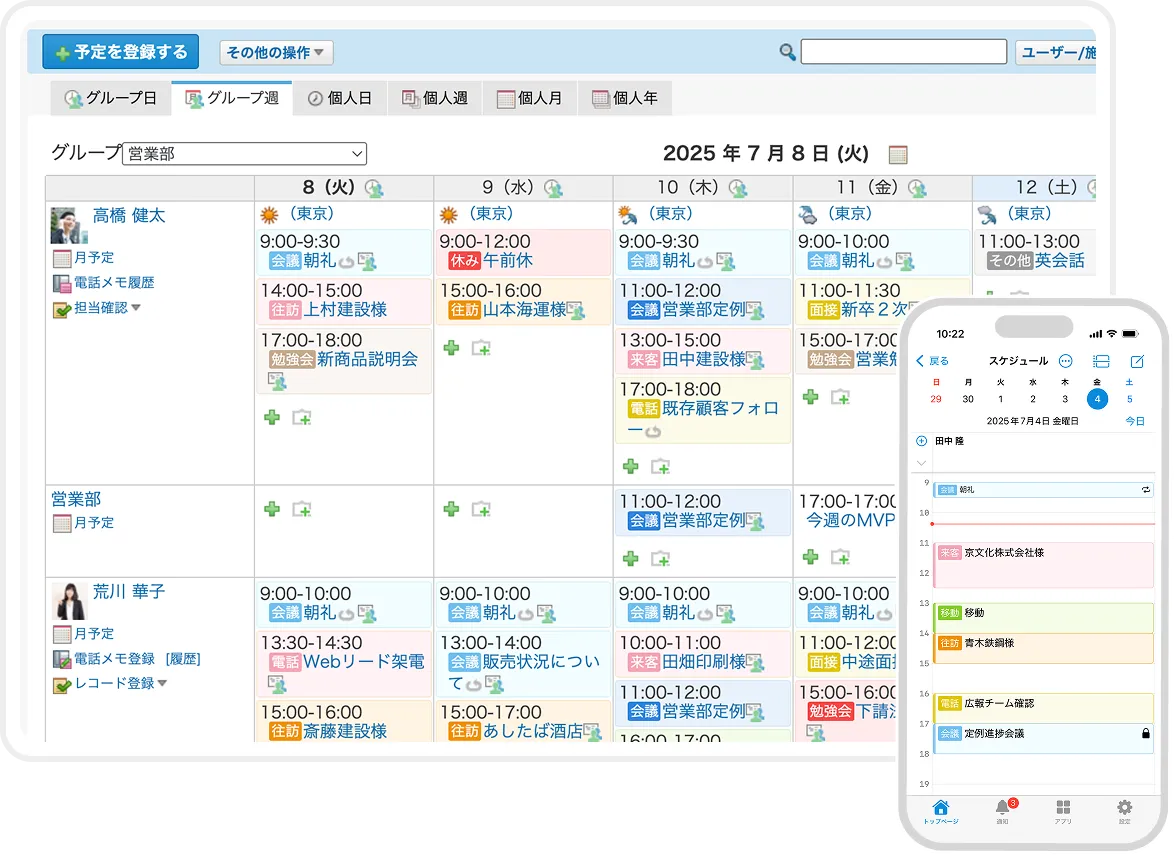Select the 個人週 view tab
Screen dimensions: 1174x862
(x=434, y=98)
